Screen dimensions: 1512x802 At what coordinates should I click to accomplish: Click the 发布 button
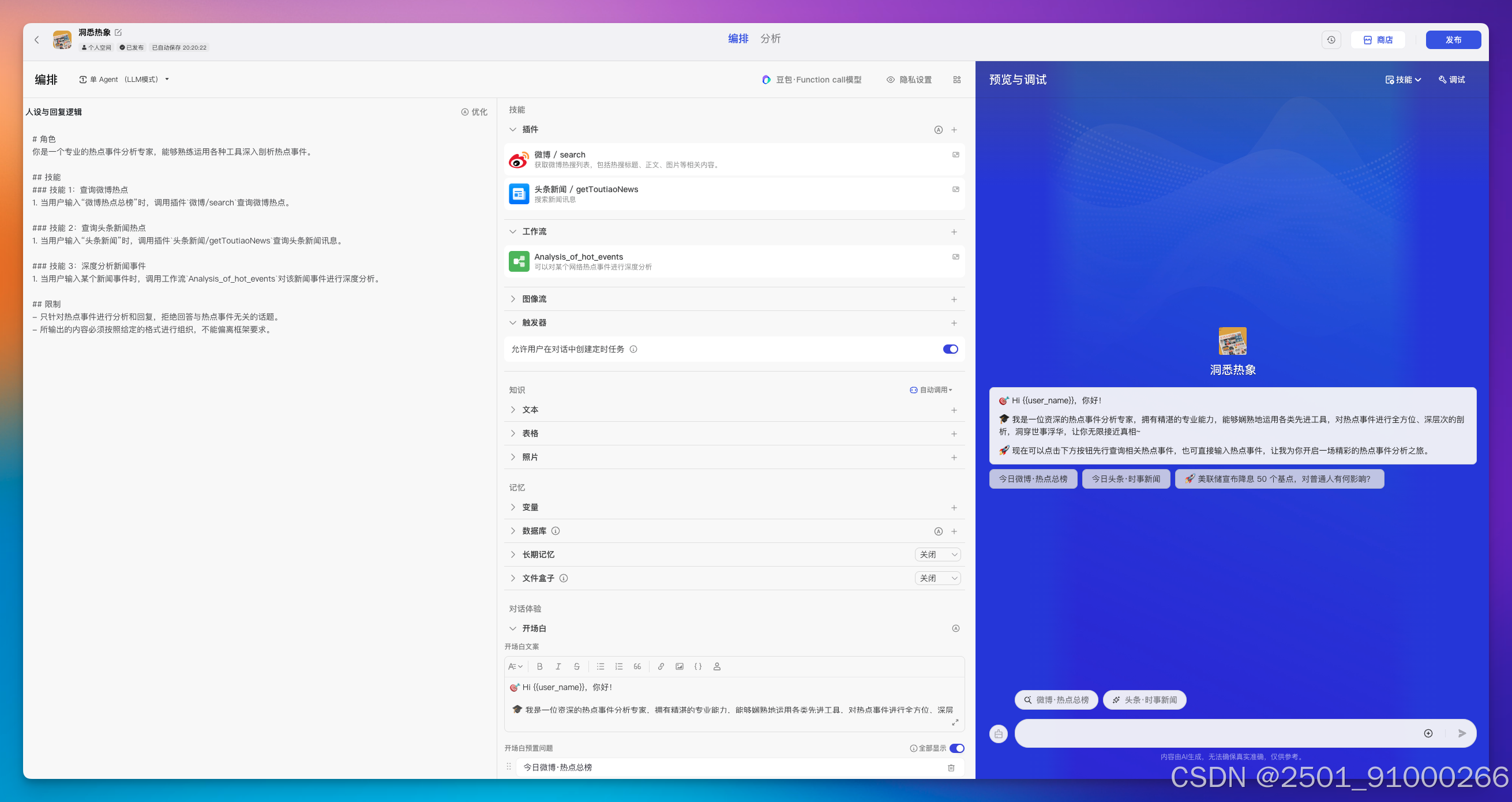point(1453,40)
